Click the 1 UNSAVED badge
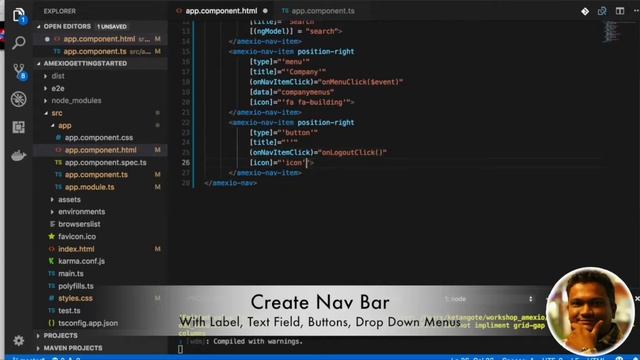The image size is (640, 360). point(112,27)
